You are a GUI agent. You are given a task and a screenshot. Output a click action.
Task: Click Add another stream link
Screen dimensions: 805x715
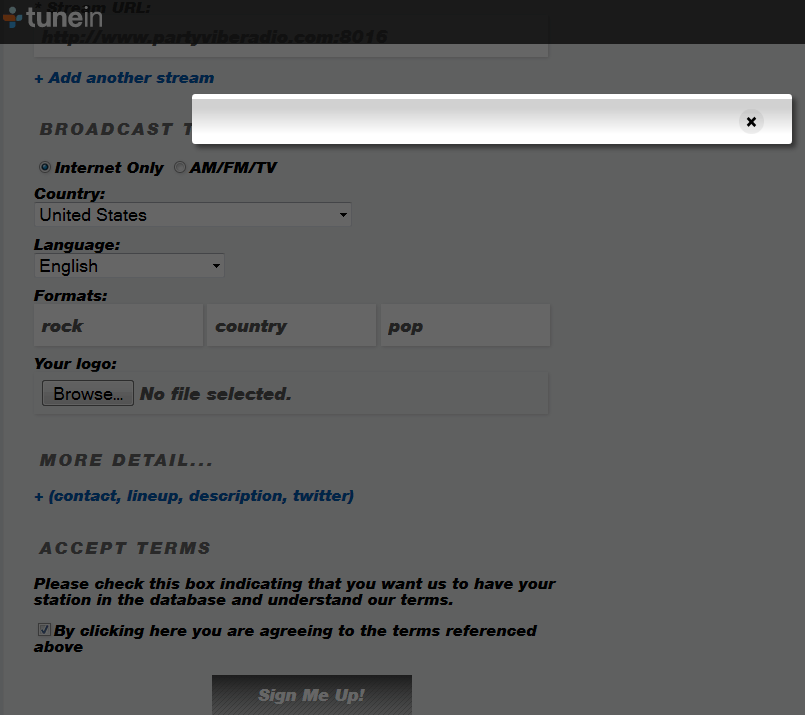click(124, 78)
